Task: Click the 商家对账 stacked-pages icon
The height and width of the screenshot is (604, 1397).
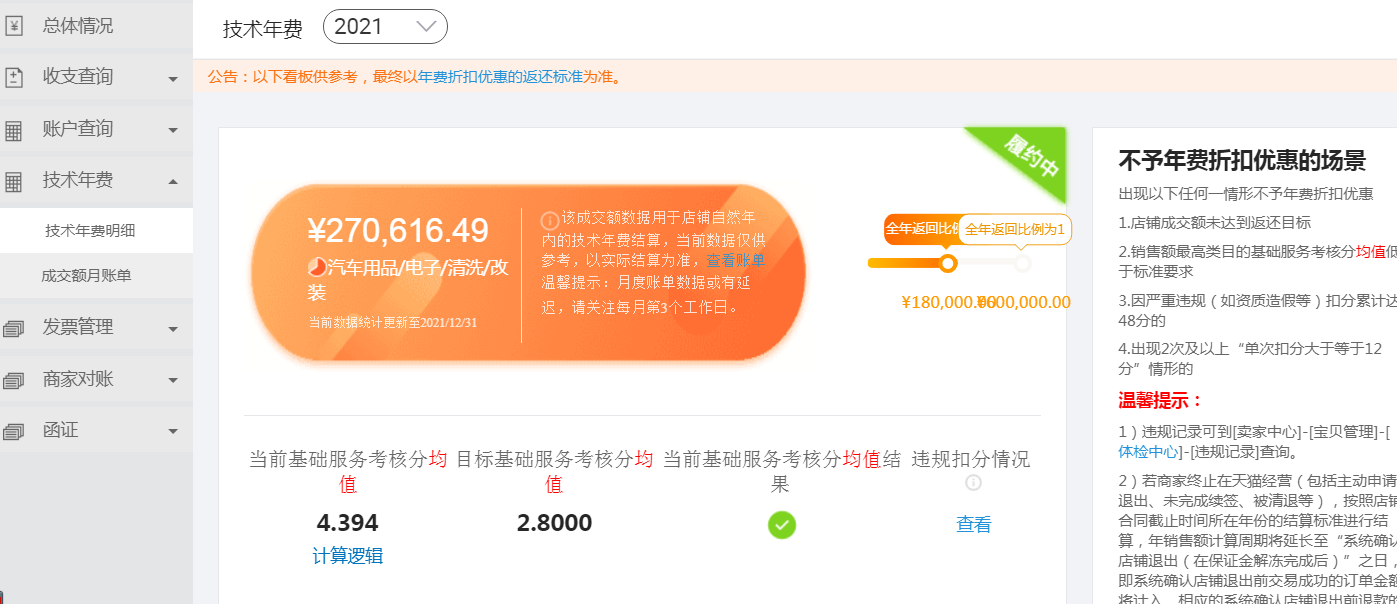Action: coord(14,380)
